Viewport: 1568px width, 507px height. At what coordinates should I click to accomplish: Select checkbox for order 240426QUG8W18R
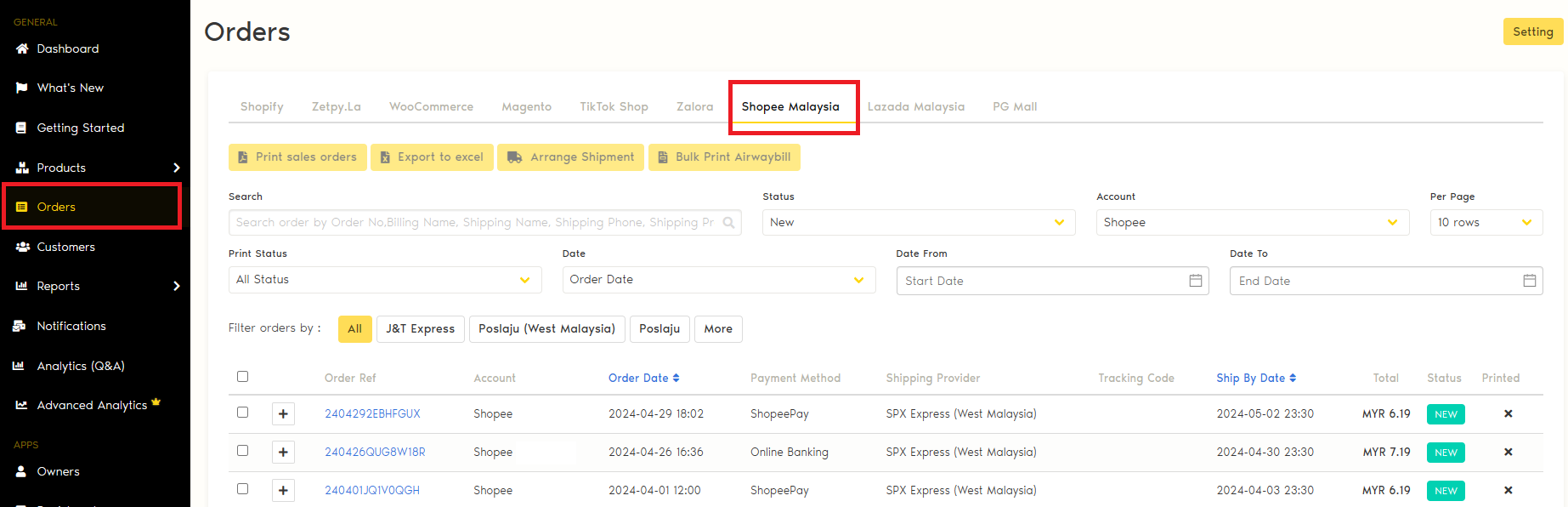[243, 451]
